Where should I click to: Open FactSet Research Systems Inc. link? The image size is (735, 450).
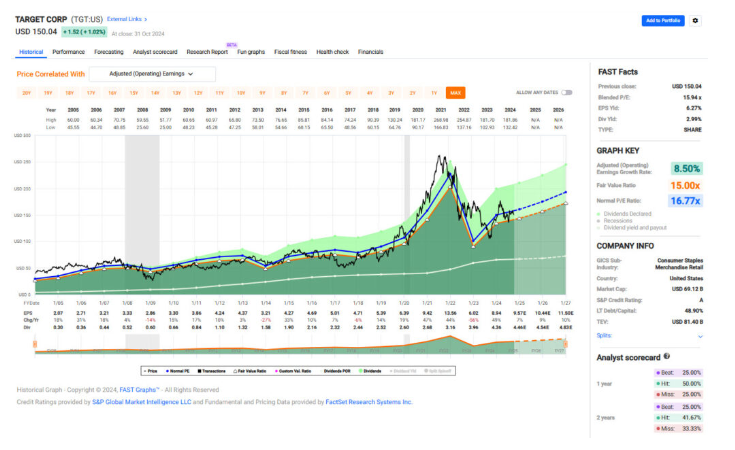(369, 402)
